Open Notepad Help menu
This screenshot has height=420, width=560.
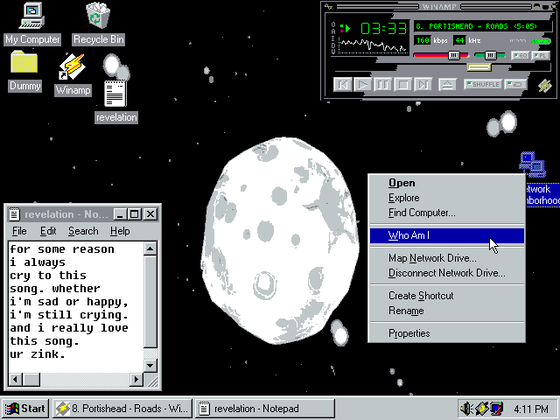pos(120,231)
